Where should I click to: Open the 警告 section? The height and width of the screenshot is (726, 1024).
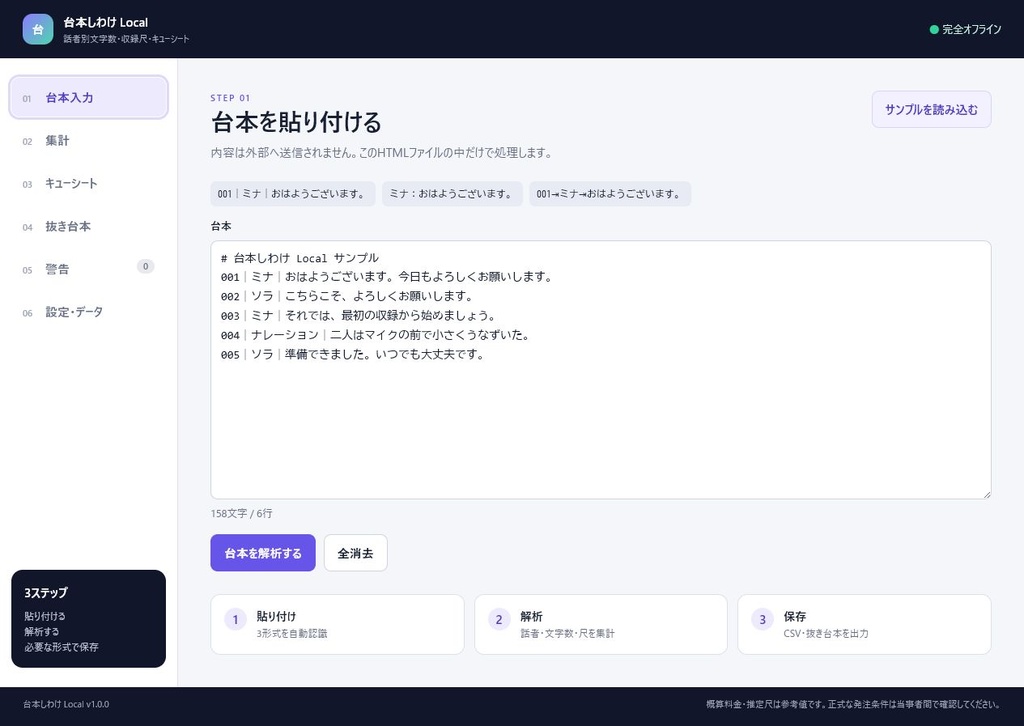point(89,269)
